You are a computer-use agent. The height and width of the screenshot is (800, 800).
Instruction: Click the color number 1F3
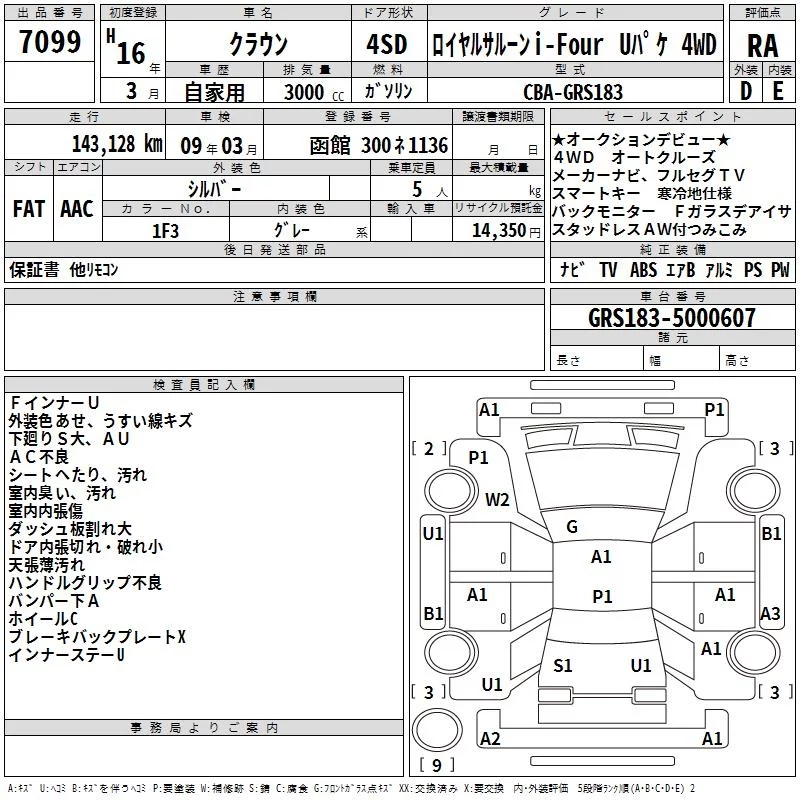click(166, 231)
